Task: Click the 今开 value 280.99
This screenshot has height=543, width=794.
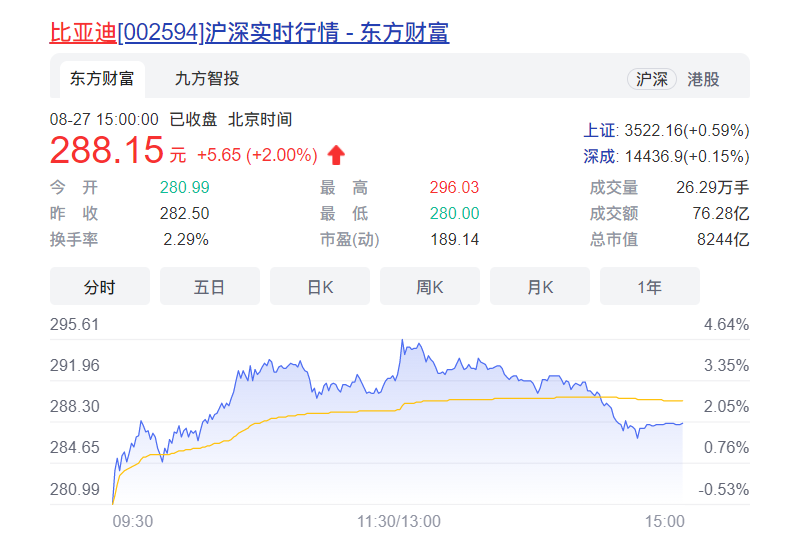Action: 185,187
